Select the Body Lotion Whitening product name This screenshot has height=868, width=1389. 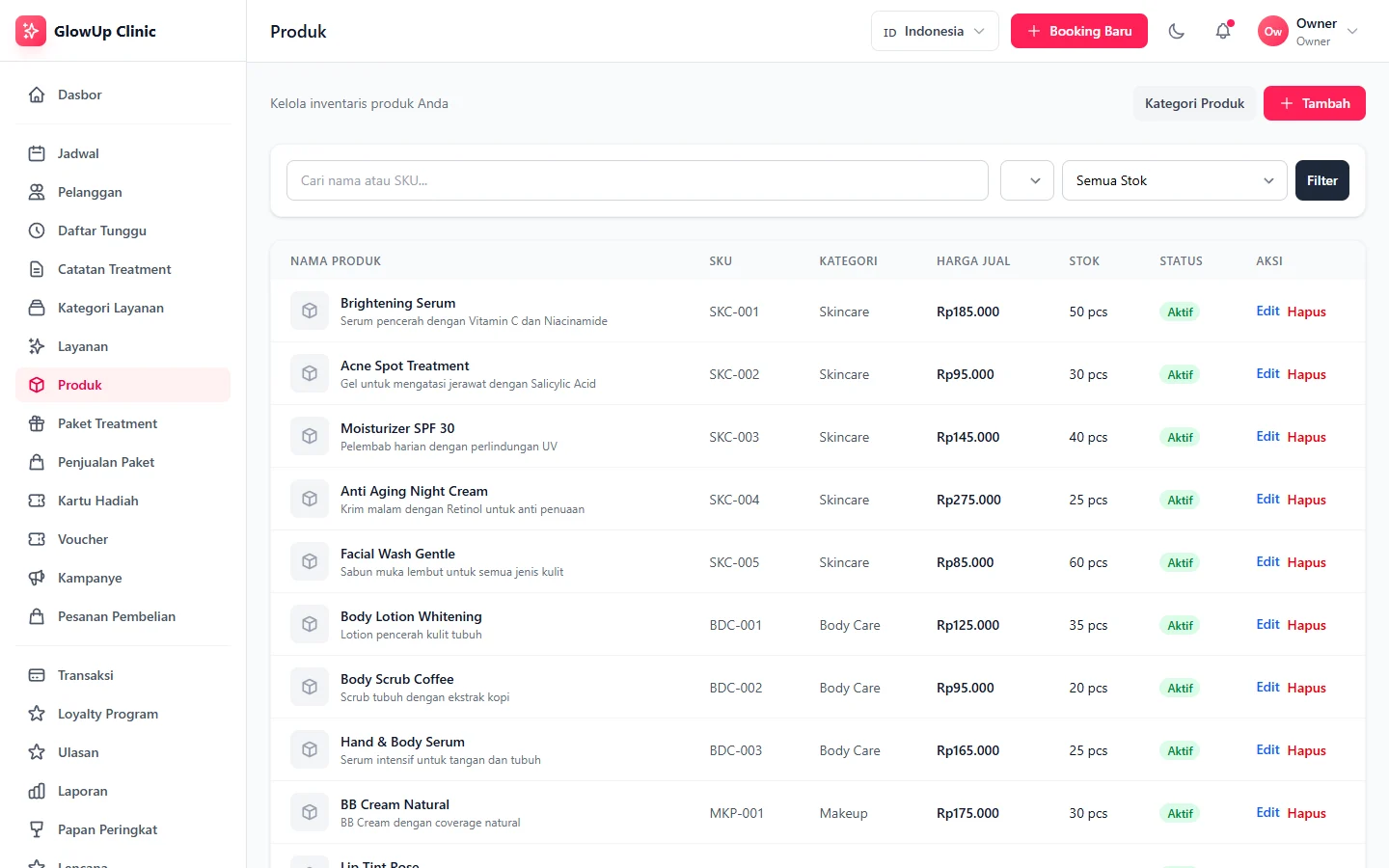(411, 616)
